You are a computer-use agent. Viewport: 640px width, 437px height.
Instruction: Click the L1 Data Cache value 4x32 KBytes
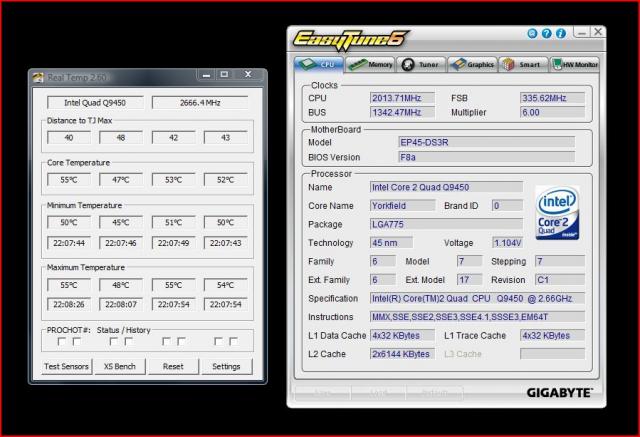[x=402, y=335]
